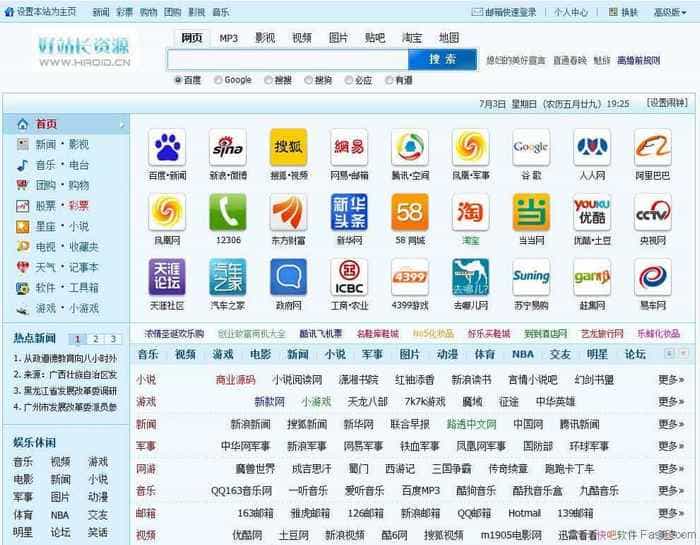Select the 百度 search engine radio button

point(179,80)
